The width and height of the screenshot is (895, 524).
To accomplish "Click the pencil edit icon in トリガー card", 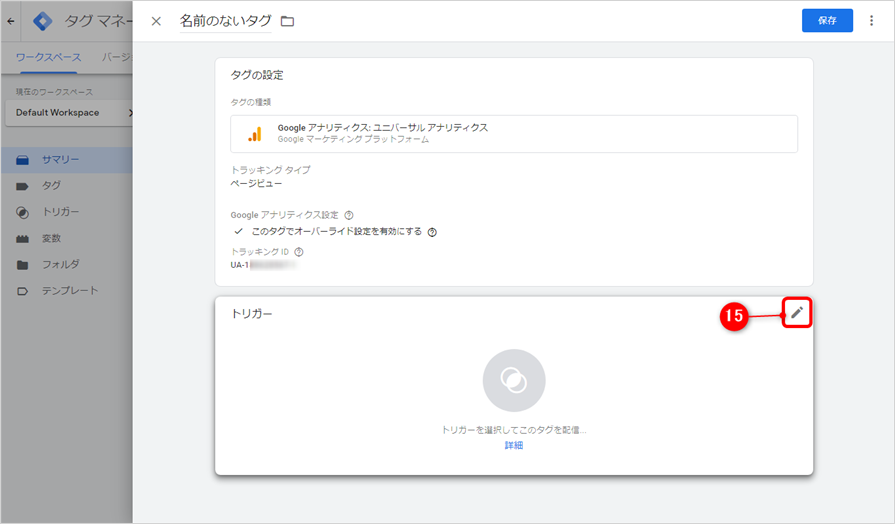I will click(x=797, y=312).
